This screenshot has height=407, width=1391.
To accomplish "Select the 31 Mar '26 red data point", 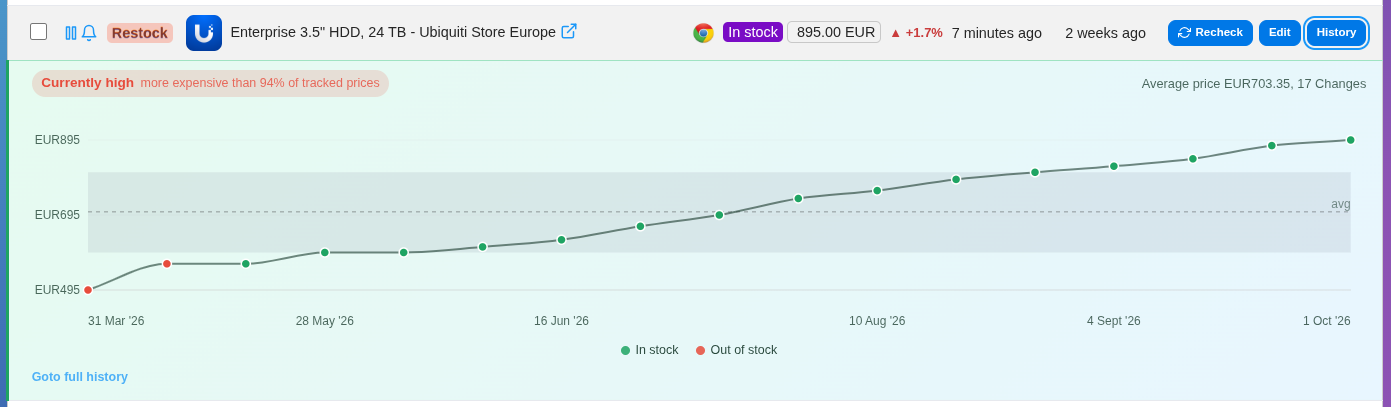I will tap(88, 290).
